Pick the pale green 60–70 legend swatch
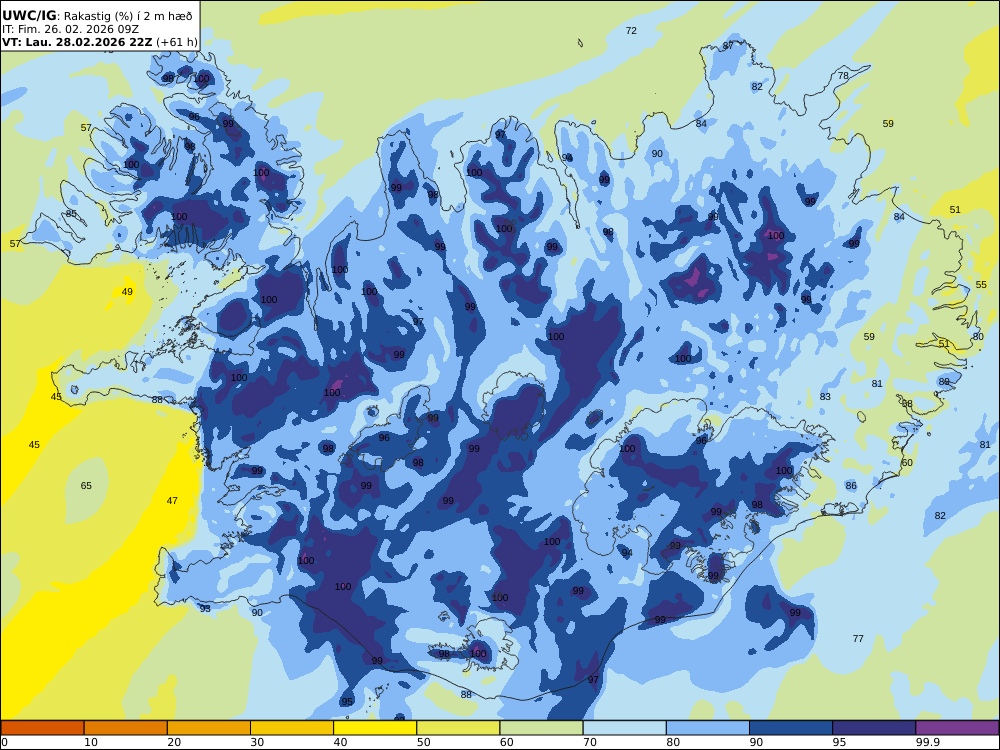 pyautogui.click(x=541, y=728)
